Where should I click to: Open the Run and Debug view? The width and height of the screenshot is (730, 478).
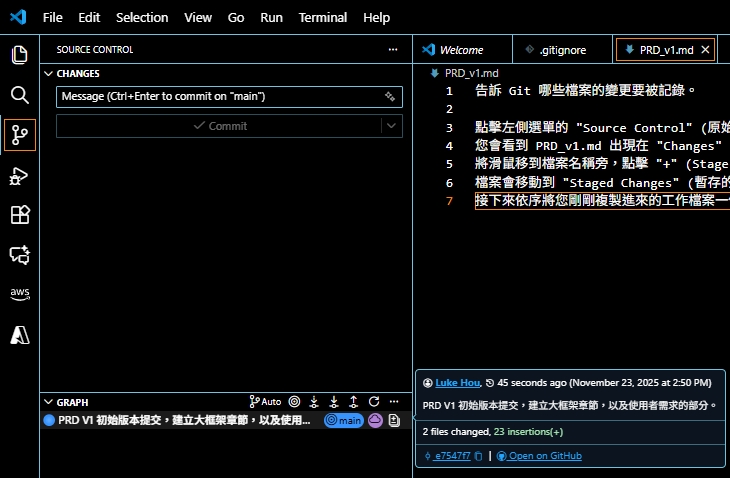[x=20, y=176]
